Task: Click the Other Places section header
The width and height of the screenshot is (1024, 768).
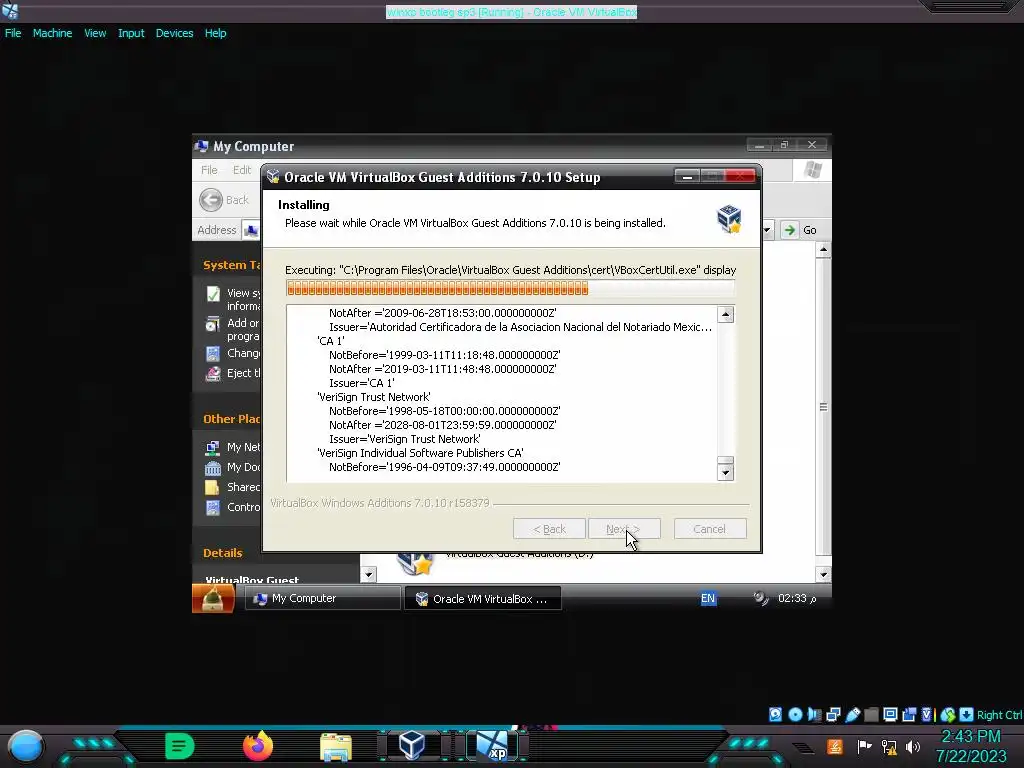Action: point(232,419)
